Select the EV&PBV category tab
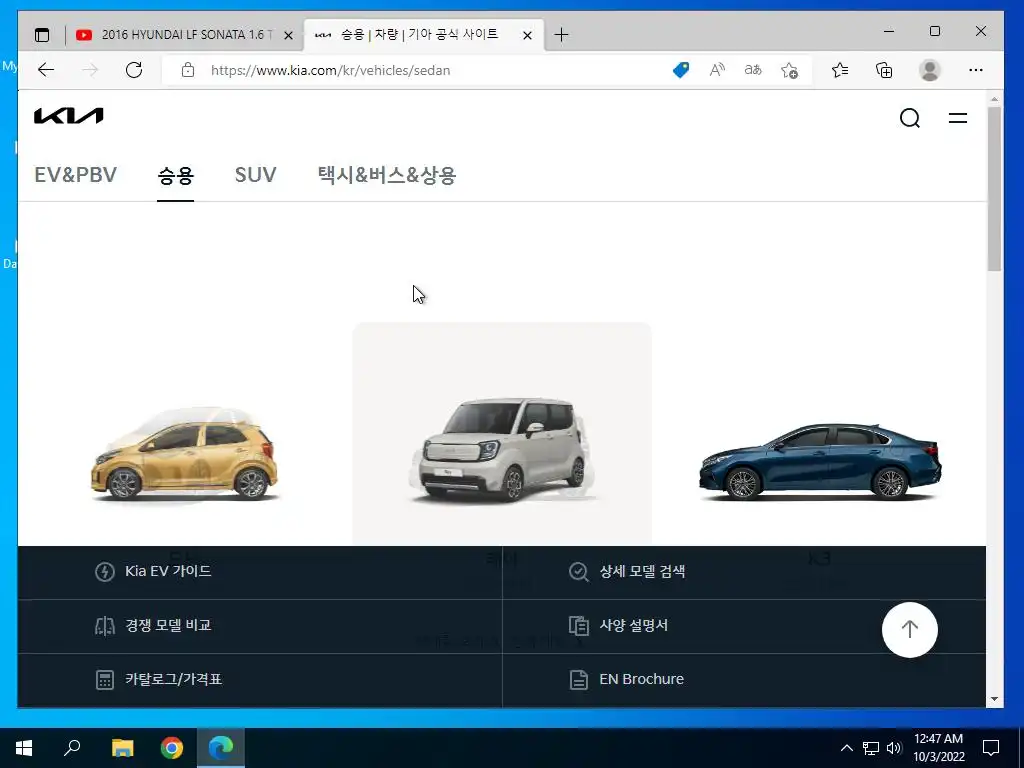This screenshot has height=768, width=1024. click(76, 175)
